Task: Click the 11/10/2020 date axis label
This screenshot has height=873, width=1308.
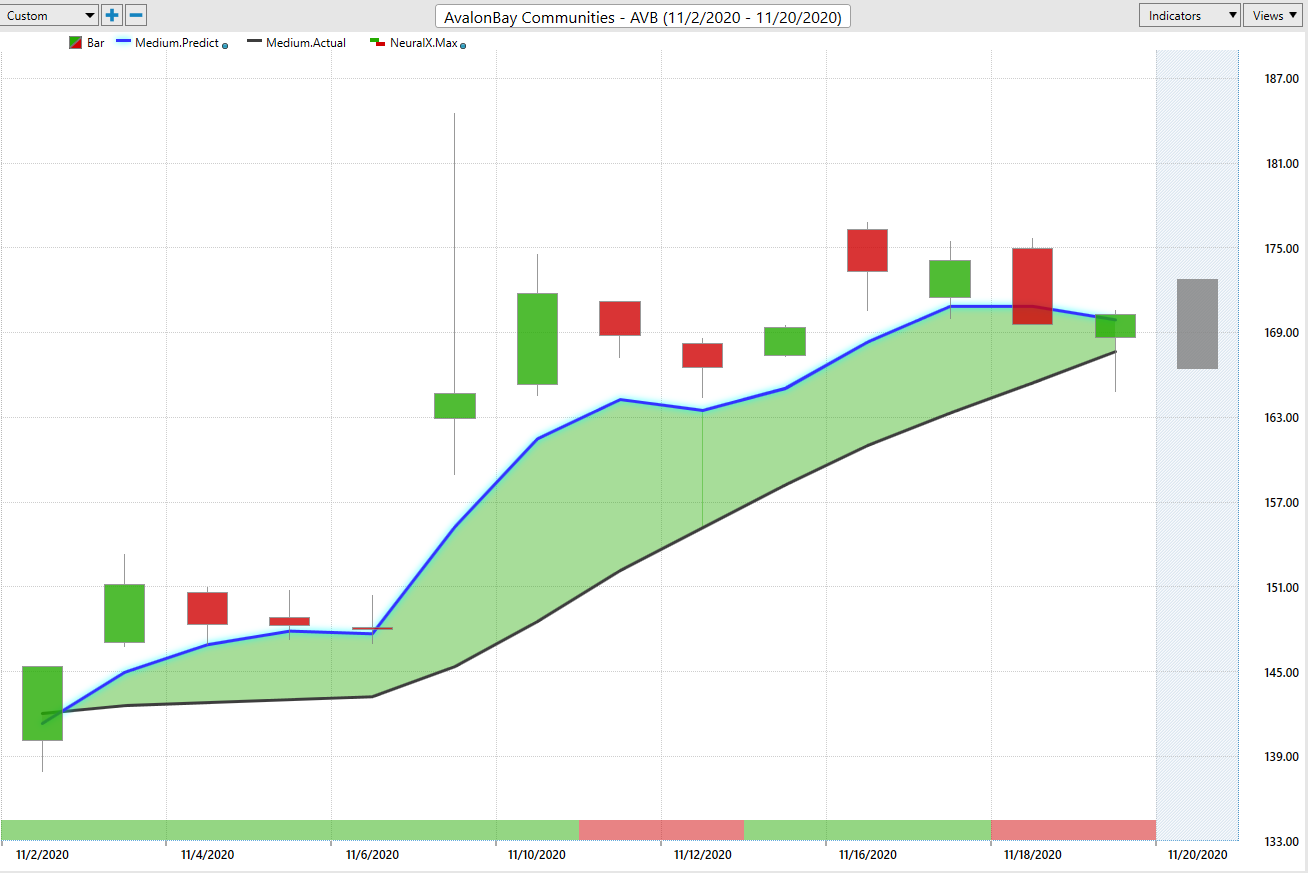Action: tap(537, 855)
